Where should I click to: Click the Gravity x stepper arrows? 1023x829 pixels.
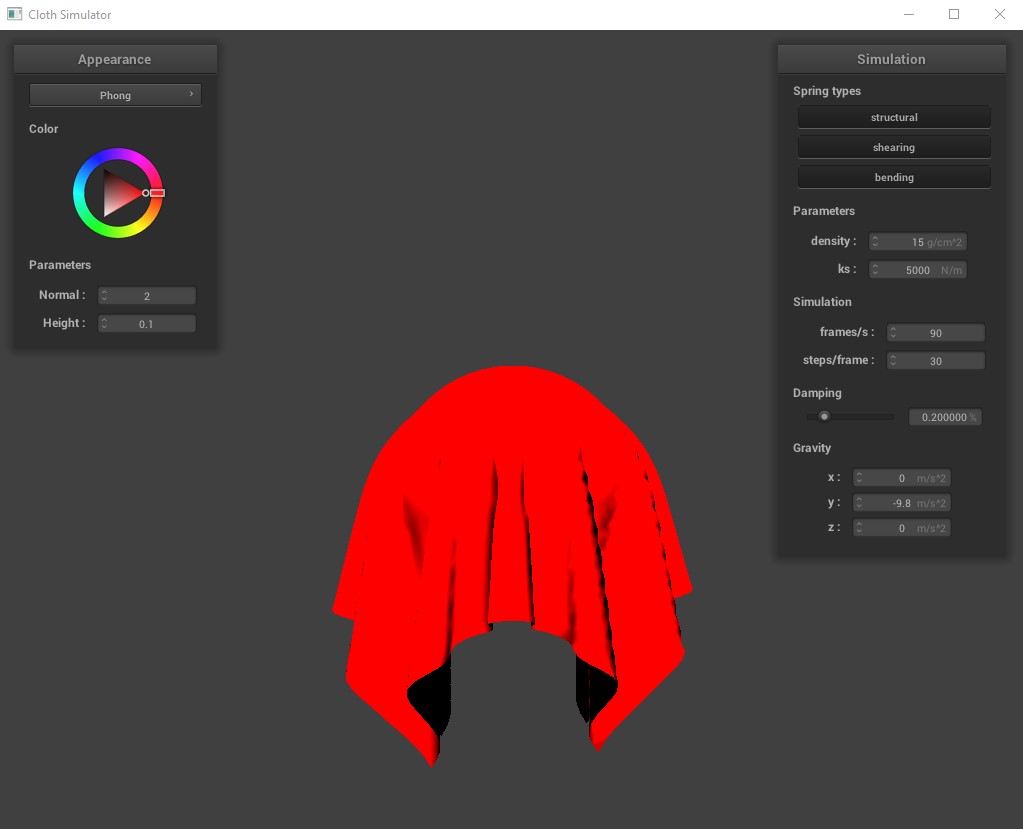pyautogui.click(x=859, y=478)
